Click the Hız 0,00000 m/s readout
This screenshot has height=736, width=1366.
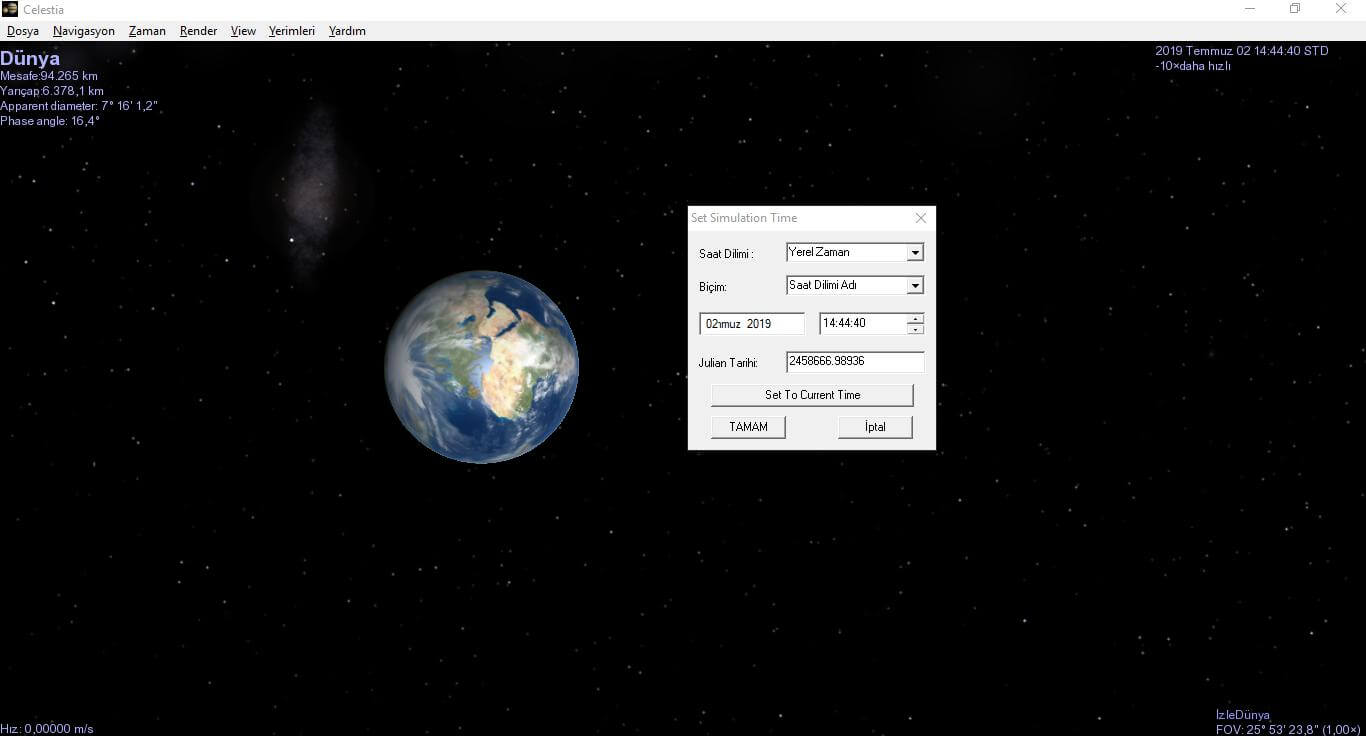47,729
